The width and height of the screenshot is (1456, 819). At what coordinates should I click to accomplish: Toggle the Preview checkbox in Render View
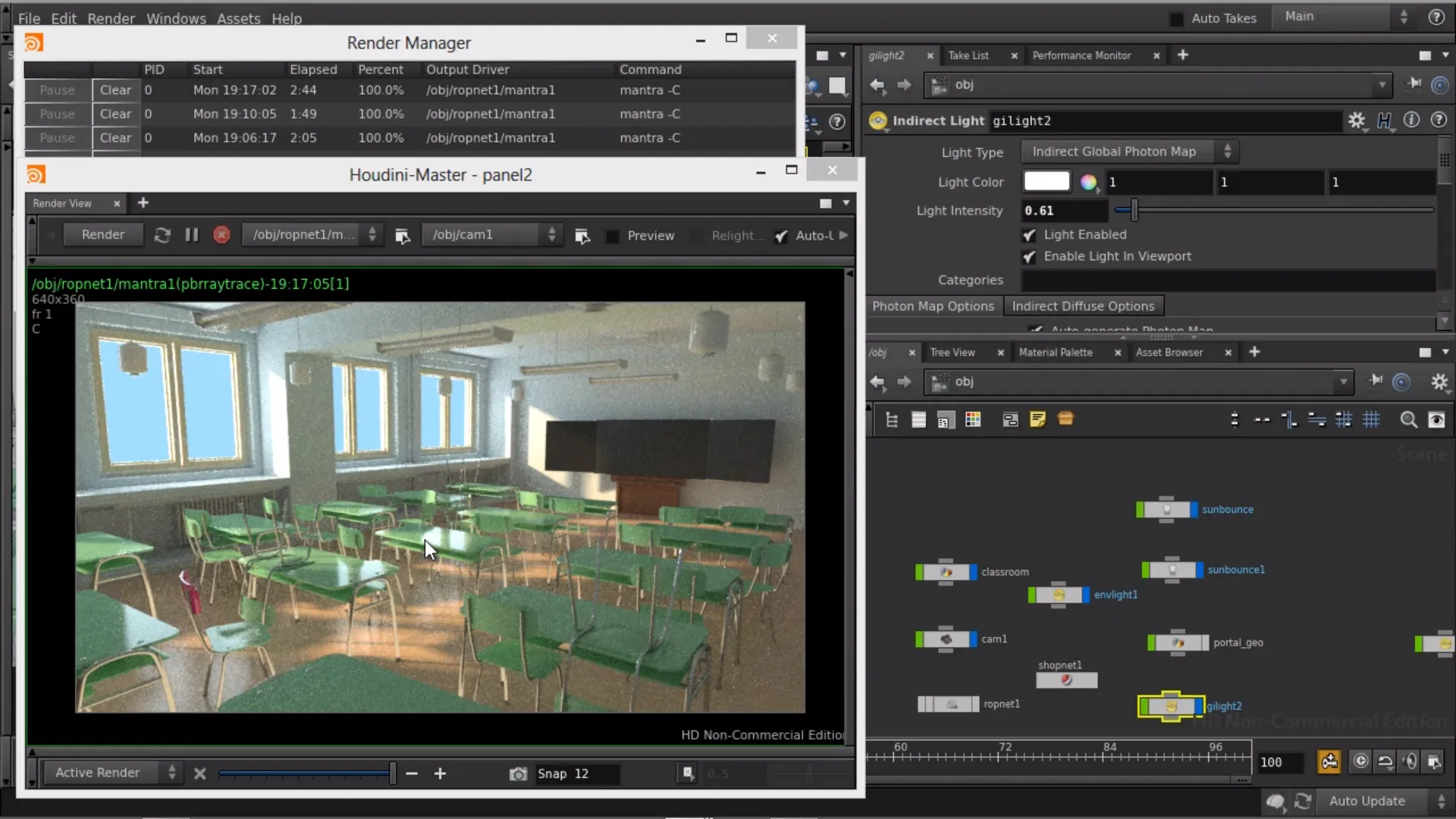pos(612,236)
